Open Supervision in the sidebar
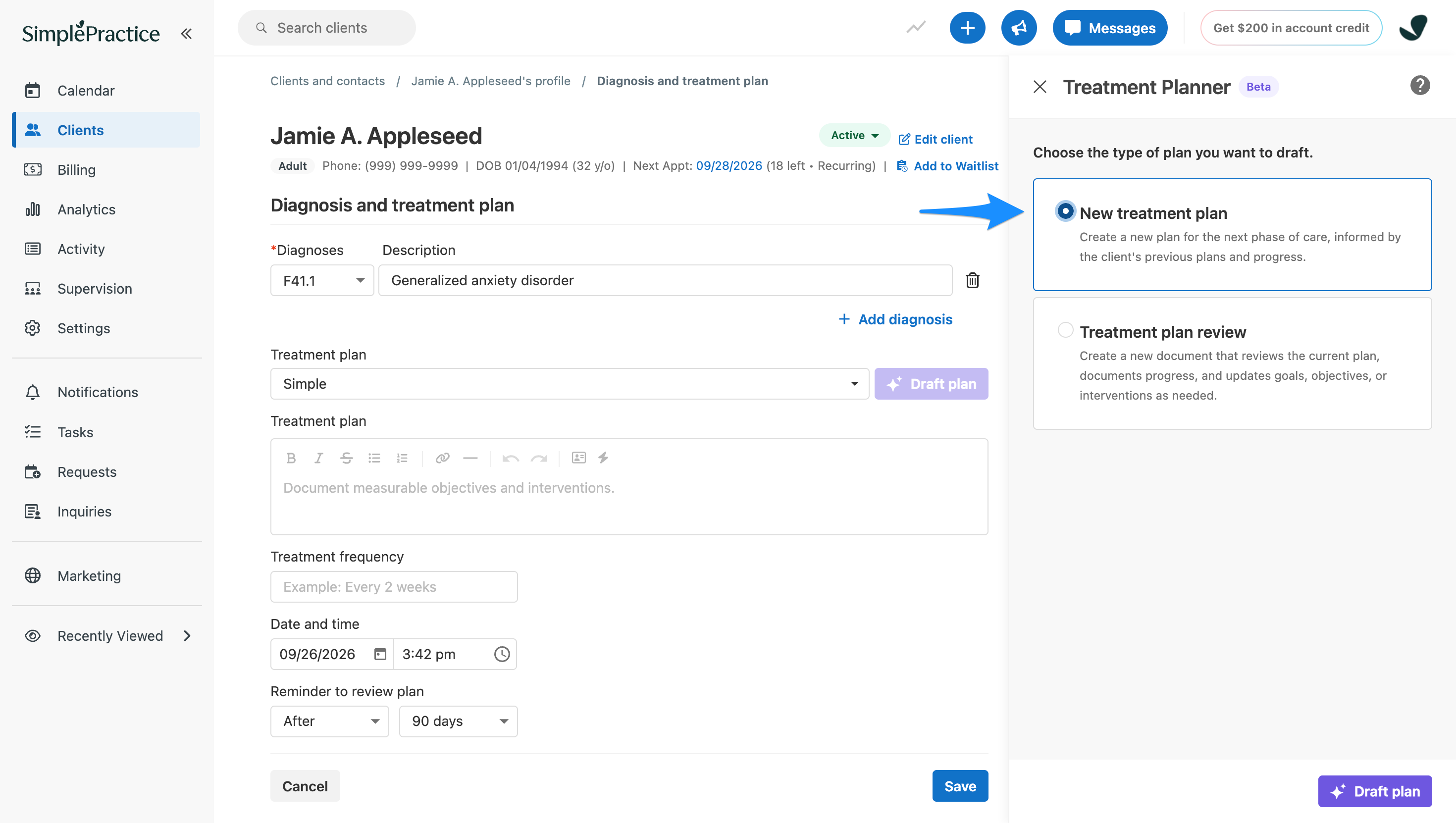This screenshot has height=823, width=1456. pos(106,288)
